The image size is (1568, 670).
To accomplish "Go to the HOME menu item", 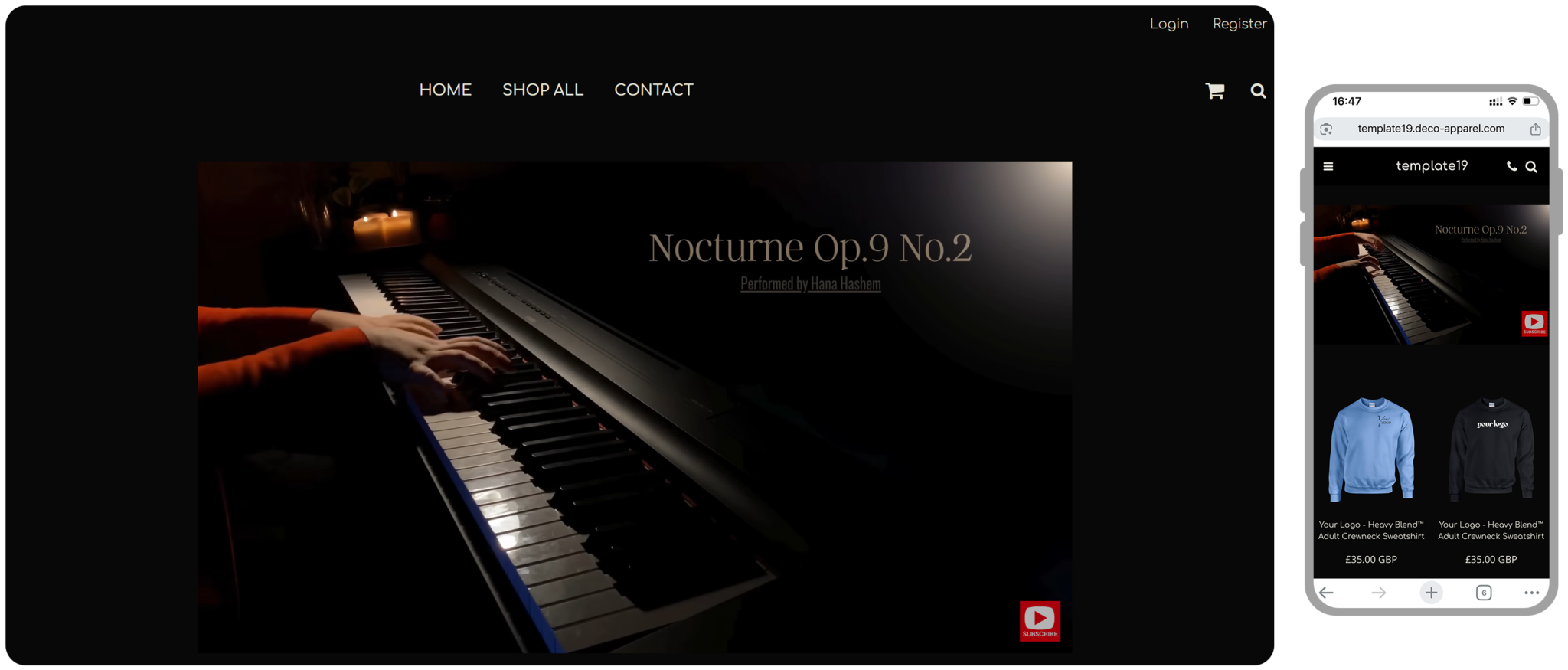I will coord(445,90).
